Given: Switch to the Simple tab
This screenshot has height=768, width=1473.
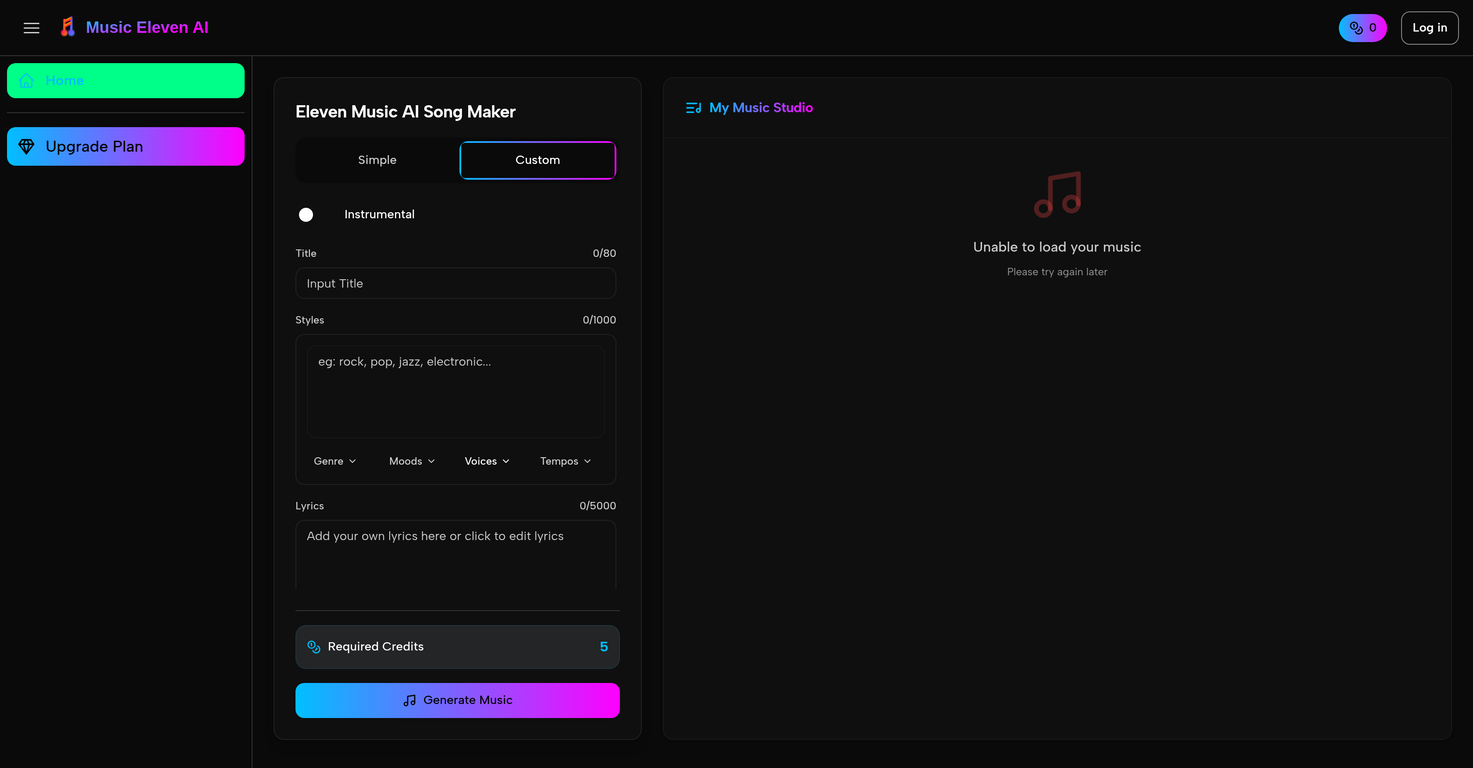Looking at the screenshot, I should point(377,160).
